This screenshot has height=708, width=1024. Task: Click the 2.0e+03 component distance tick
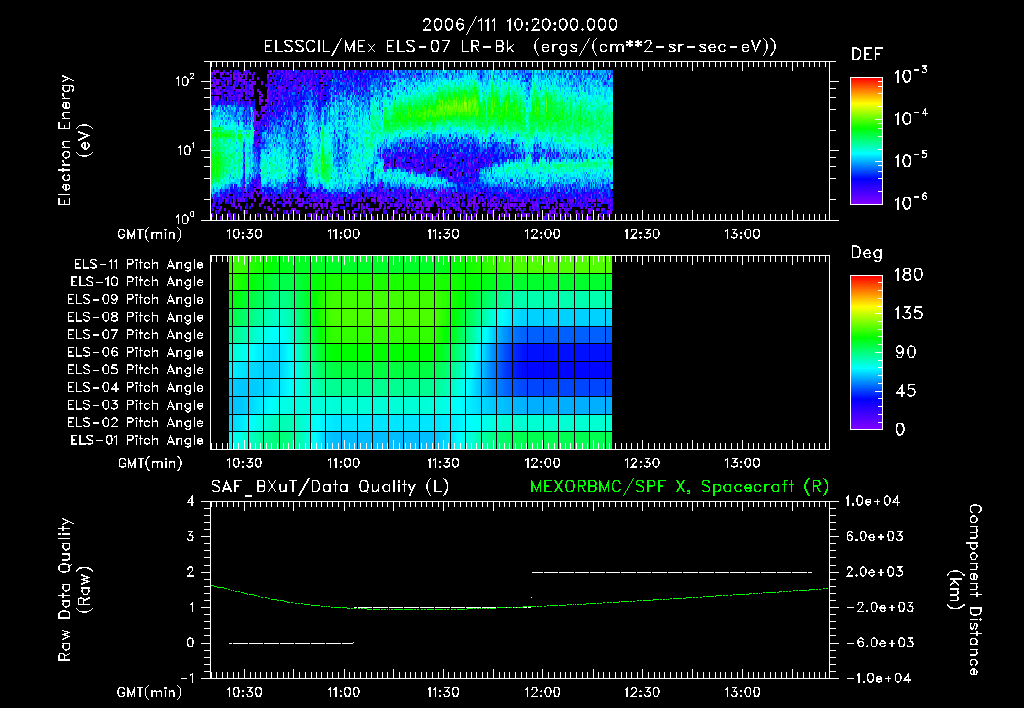click(x=875, y=571)
